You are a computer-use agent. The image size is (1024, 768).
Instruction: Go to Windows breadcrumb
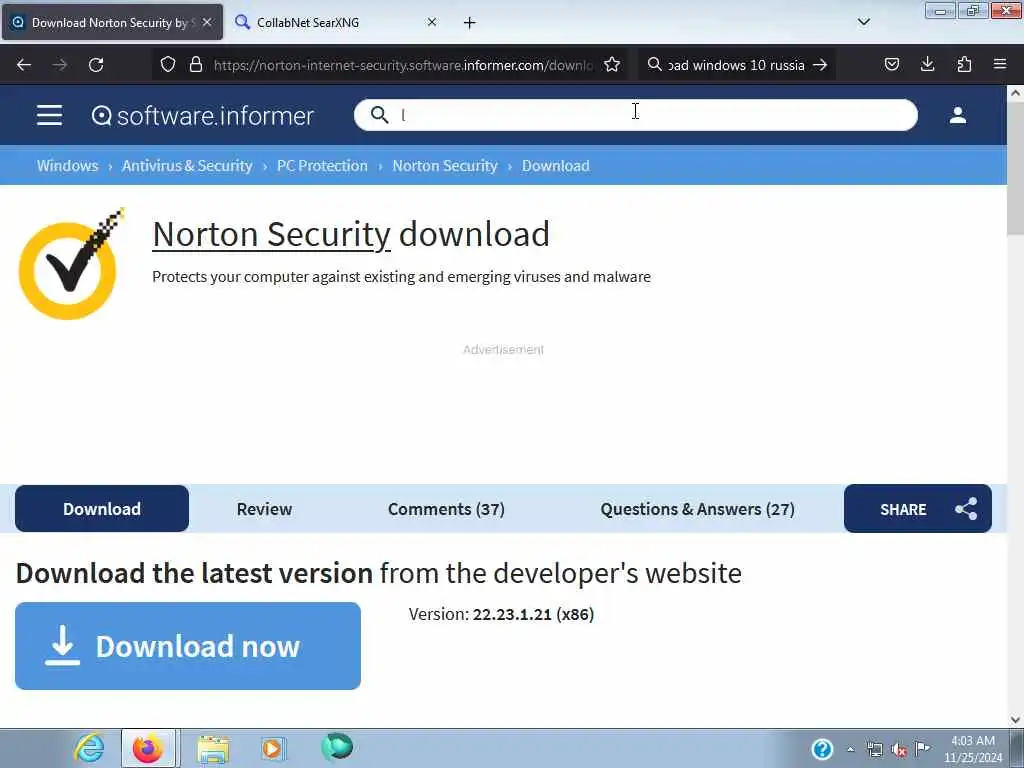[67, 166]
